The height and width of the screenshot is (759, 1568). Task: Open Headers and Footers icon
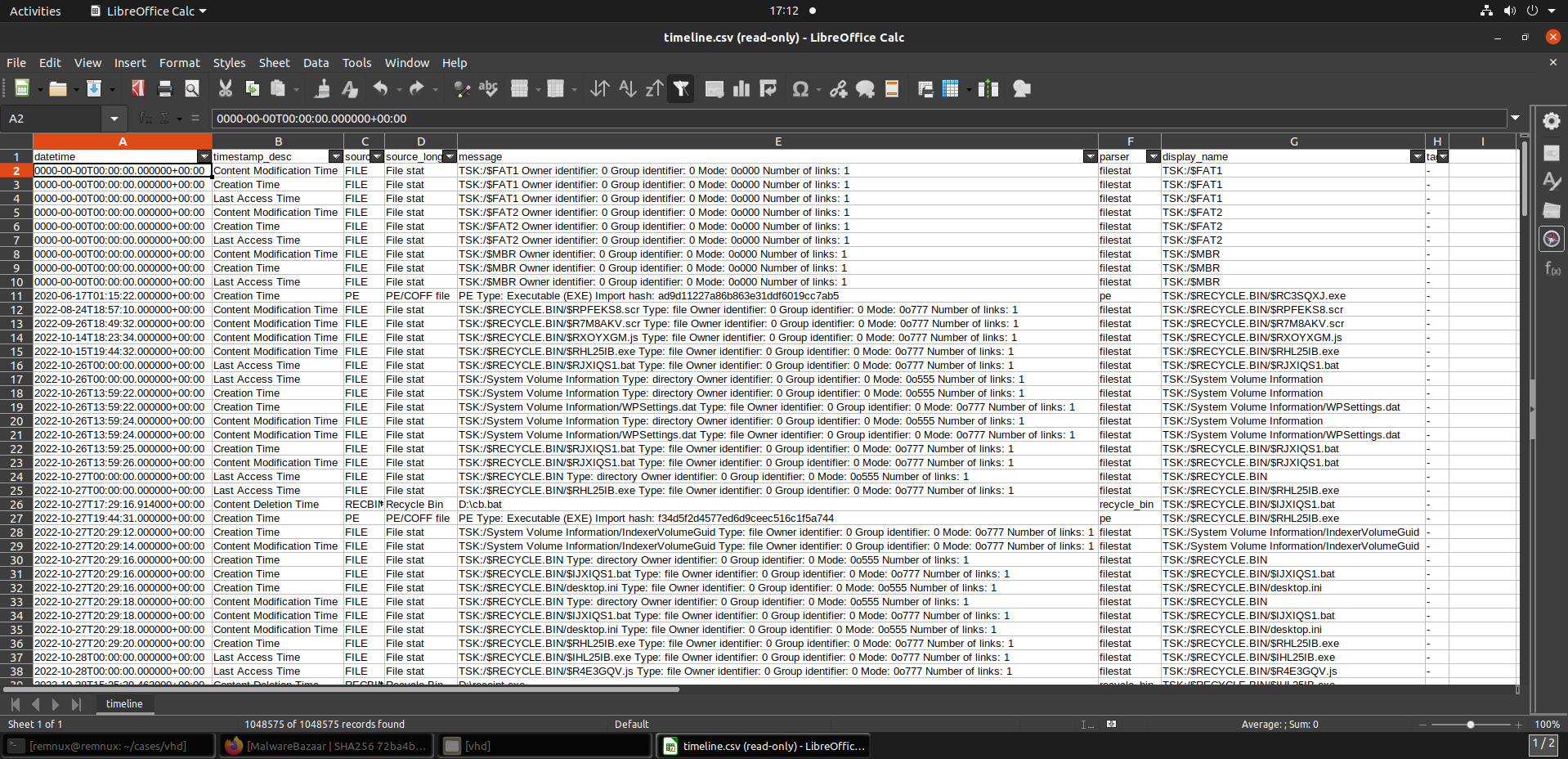point(892,89)
